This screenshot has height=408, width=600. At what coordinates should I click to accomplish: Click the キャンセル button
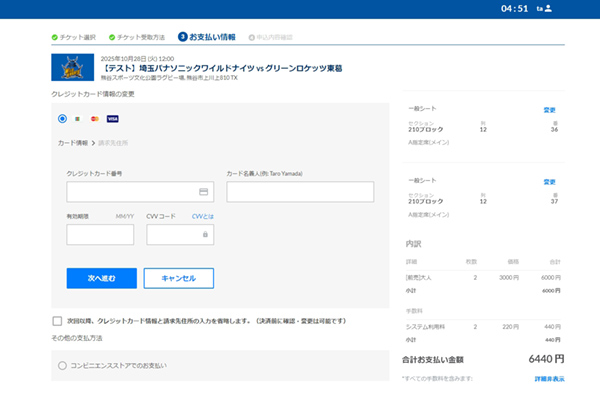tap(179, 278)
